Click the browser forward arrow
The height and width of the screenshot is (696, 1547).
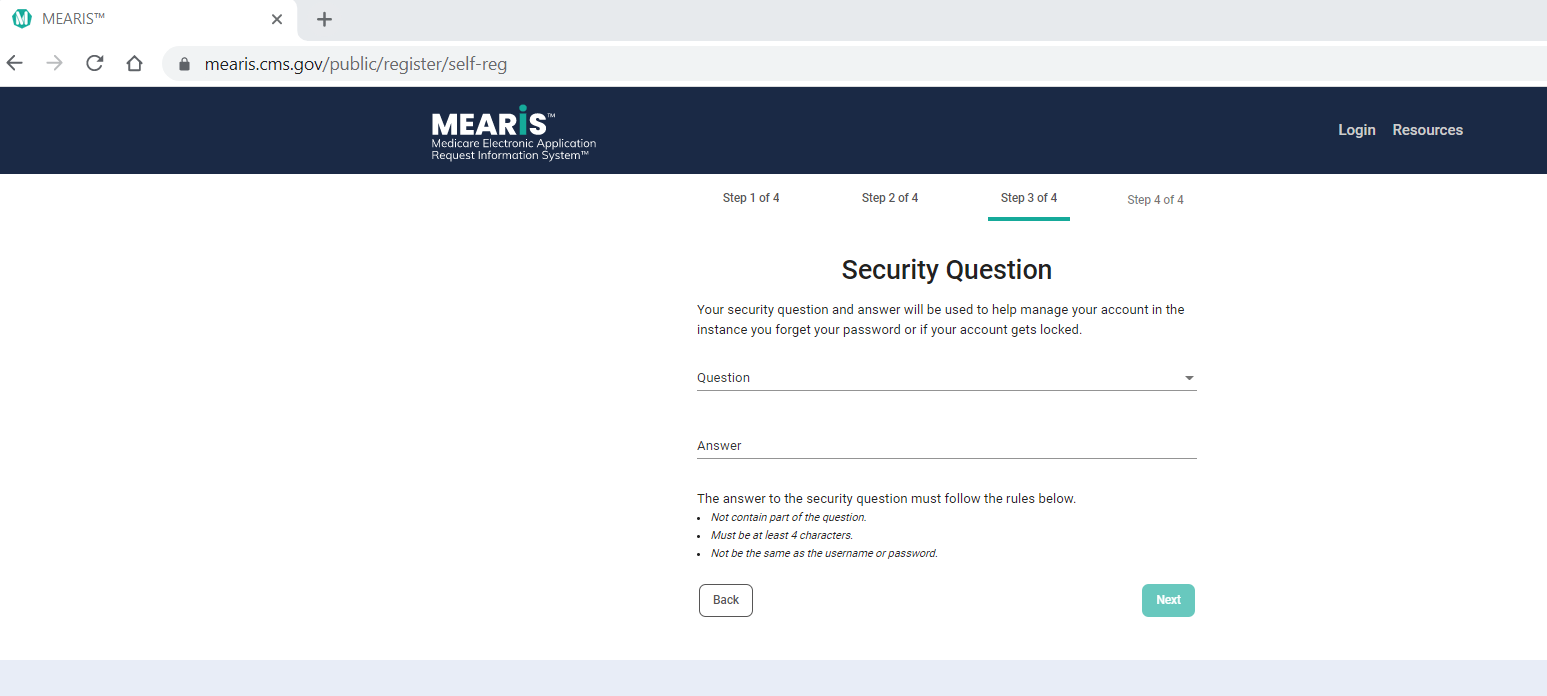point(55,63)
